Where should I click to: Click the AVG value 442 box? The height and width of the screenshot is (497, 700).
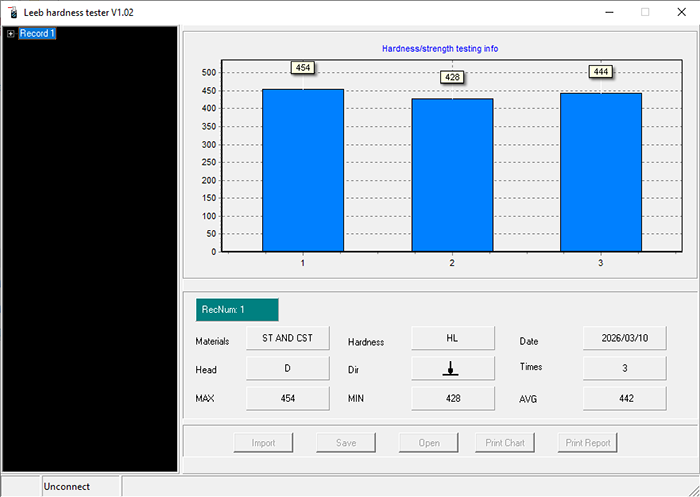[x=624, y=398]
